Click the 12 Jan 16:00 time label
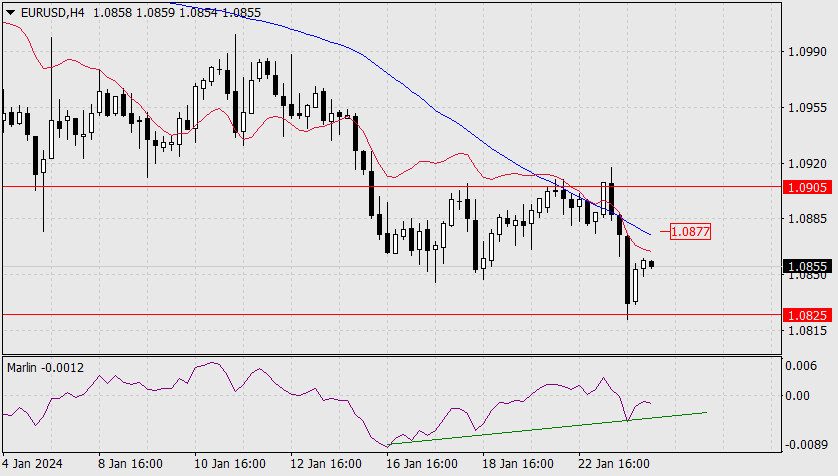Image resolution: width=838 pixels, height=476 pixels. (x=326, y=464)
